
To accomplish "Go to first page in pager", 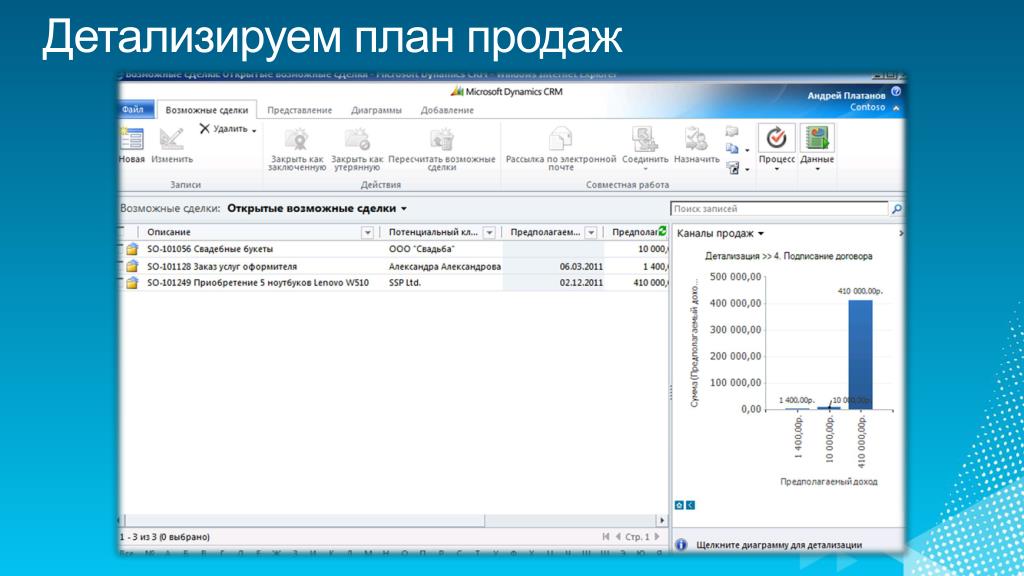I will tap(605, 536).
